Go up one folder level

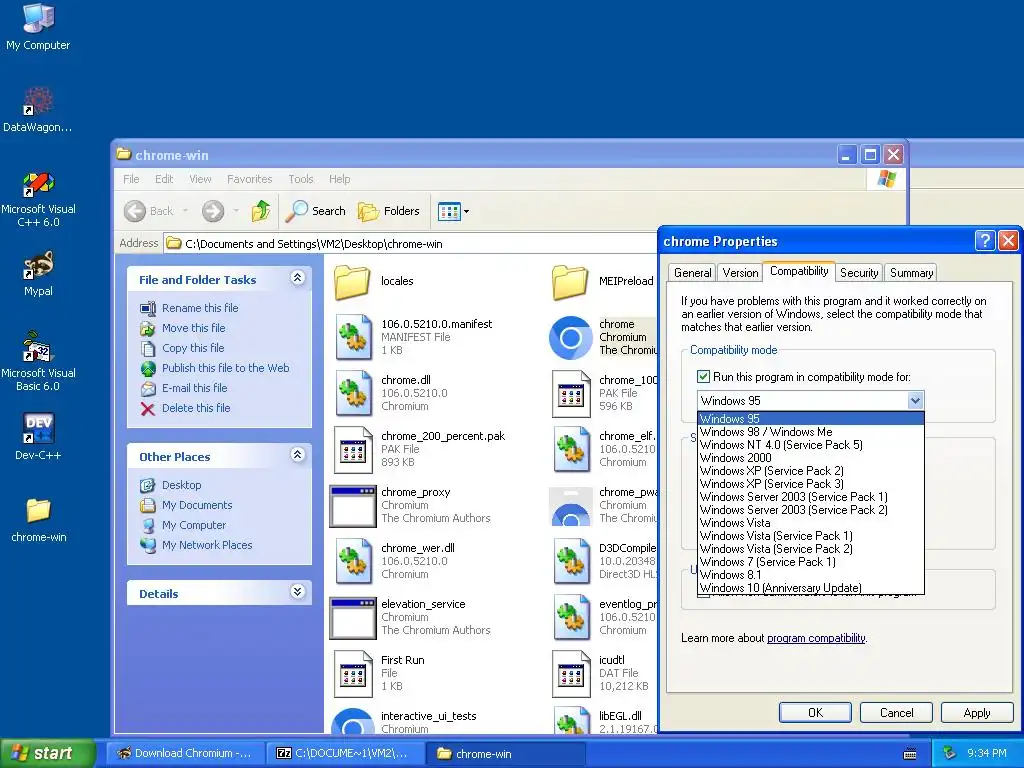261,211
